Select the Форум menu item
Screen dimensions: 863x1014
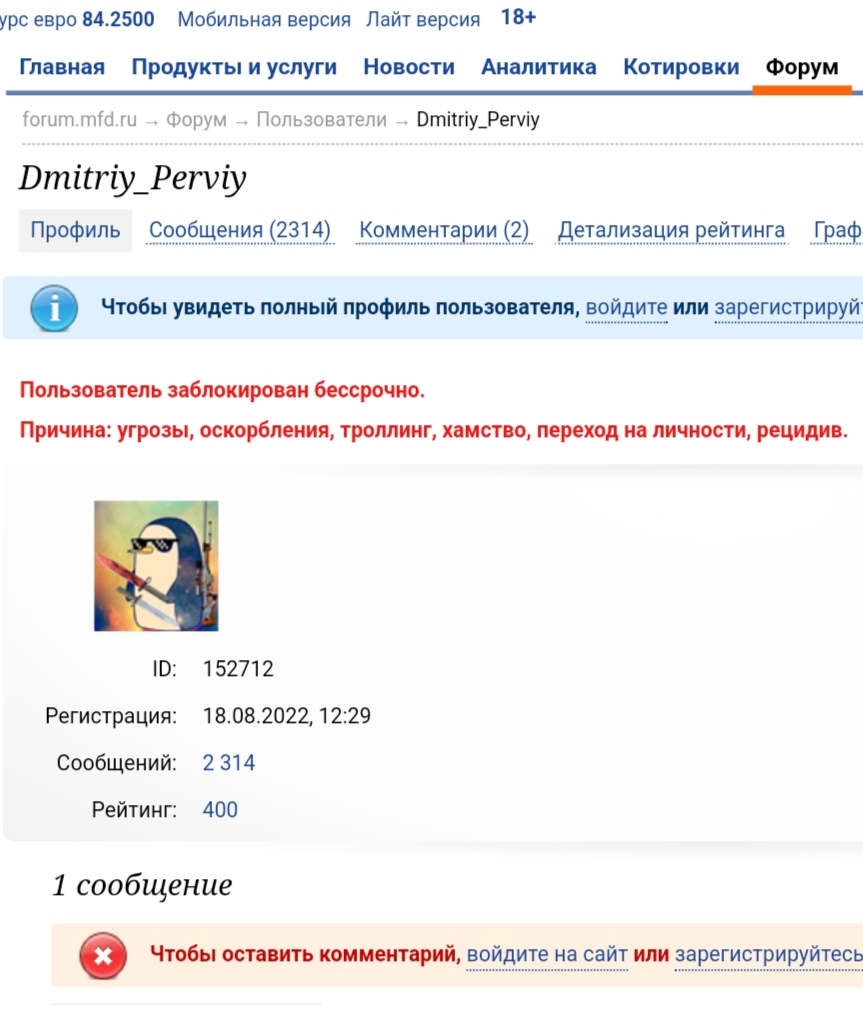(x=802, y=67)
